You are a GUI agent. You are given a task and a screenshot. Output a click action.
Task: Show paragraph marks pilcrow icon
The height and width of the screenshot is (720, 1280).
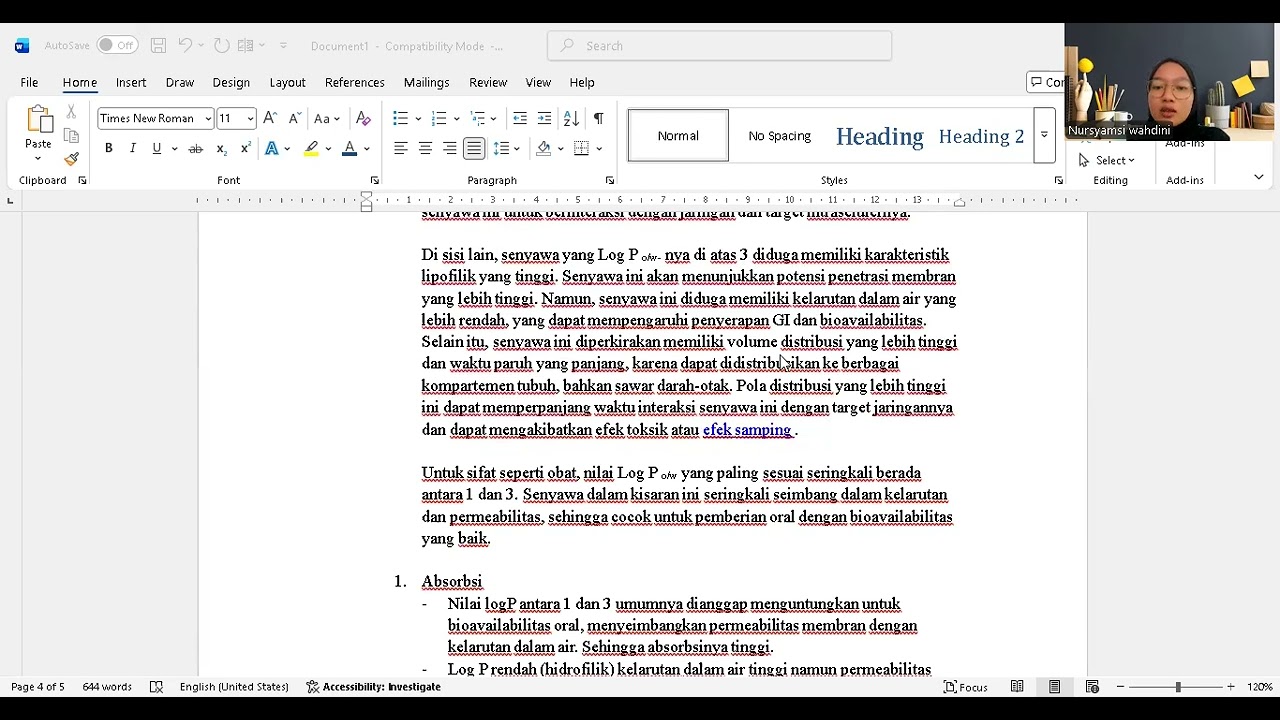pos(598,118)
